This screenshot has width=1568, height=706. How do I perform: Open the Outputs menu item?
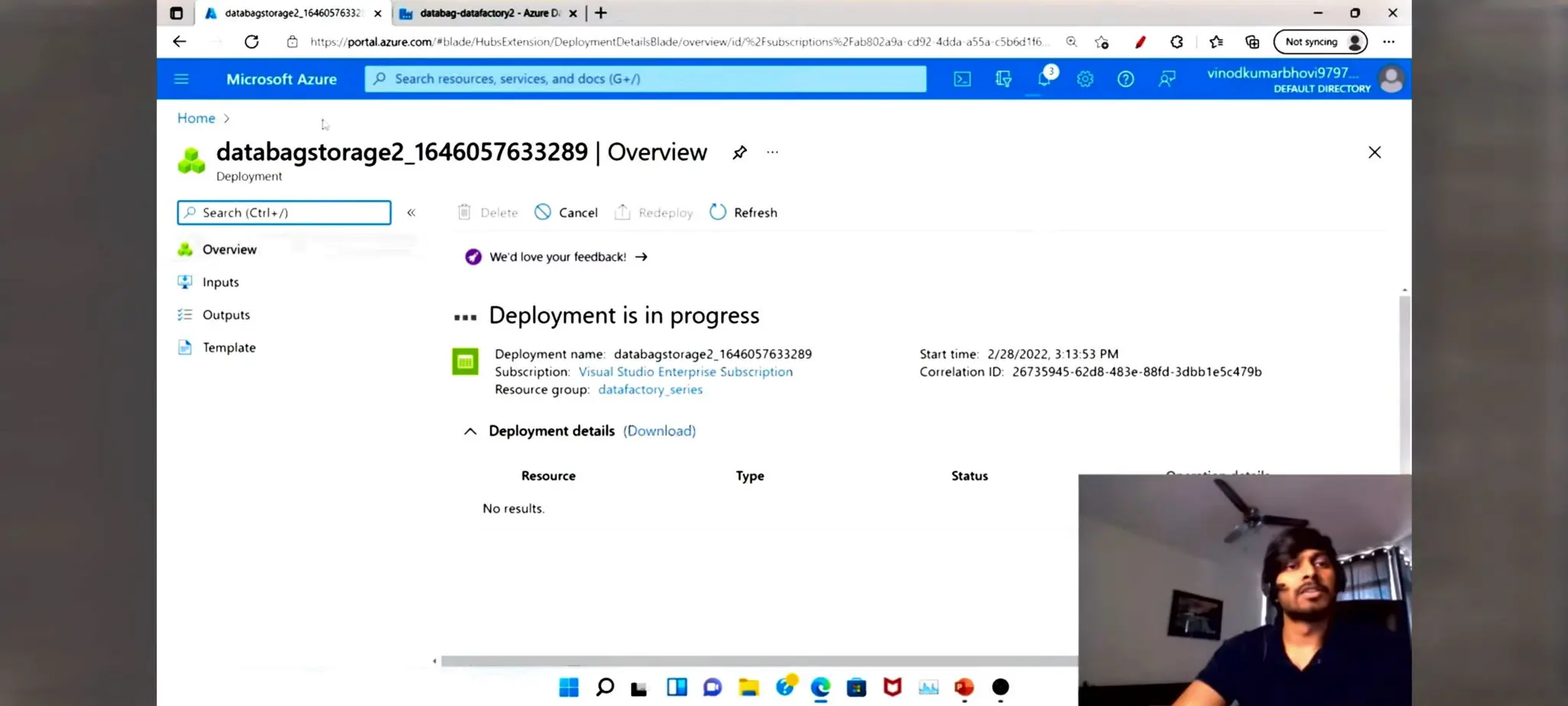coord(226,315)
